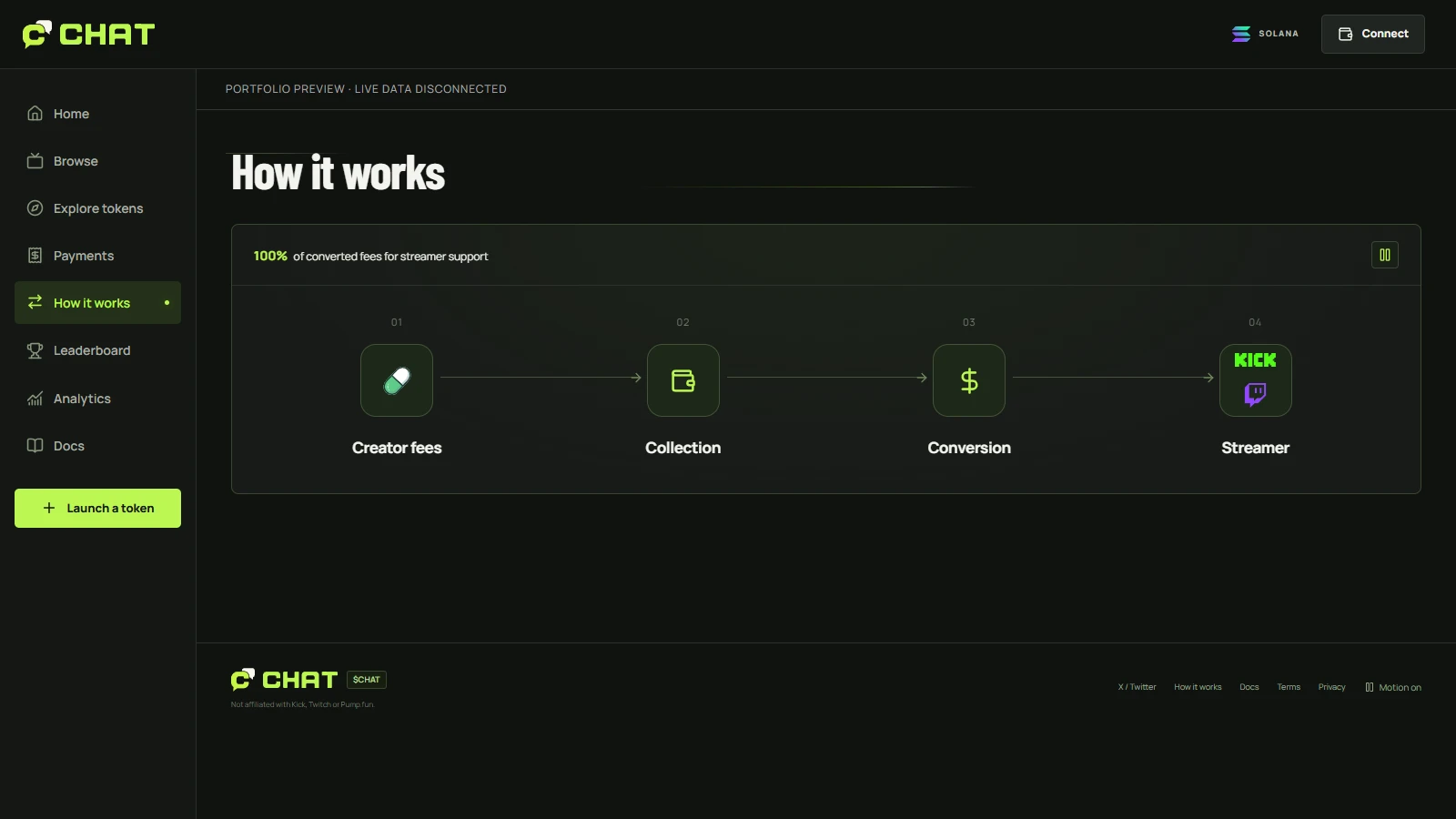Open the footer Docs link
The width and height of the screenshot is (1456, 819).
(x=1249, y=687)
